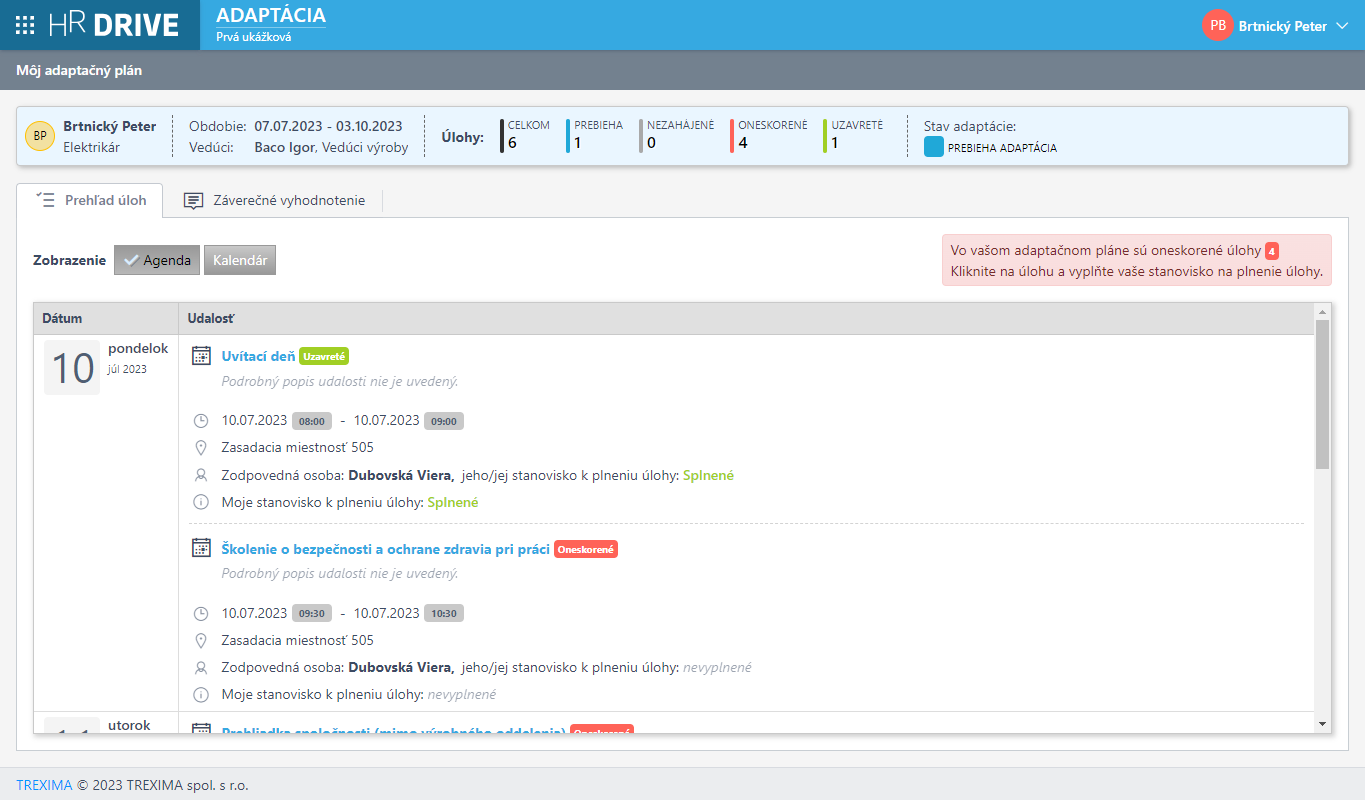
Task: Open the Záverečné vyhodnotenie tab
Action: [x=274, y=200]
